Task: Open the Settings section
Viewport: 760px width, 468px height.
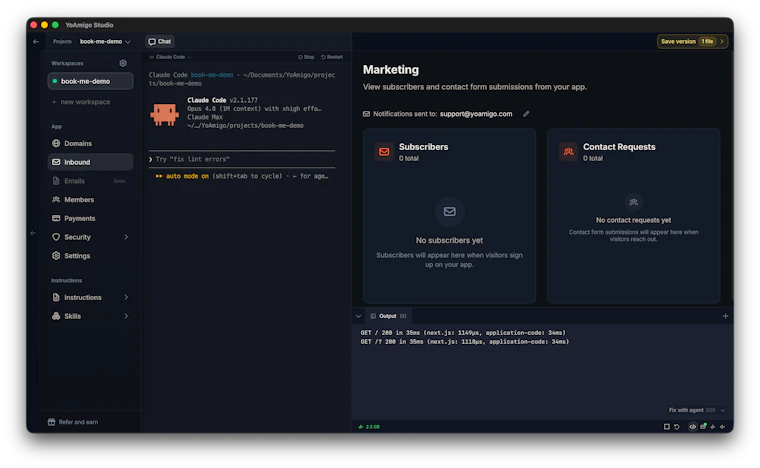Action: [x=91, y=256]
